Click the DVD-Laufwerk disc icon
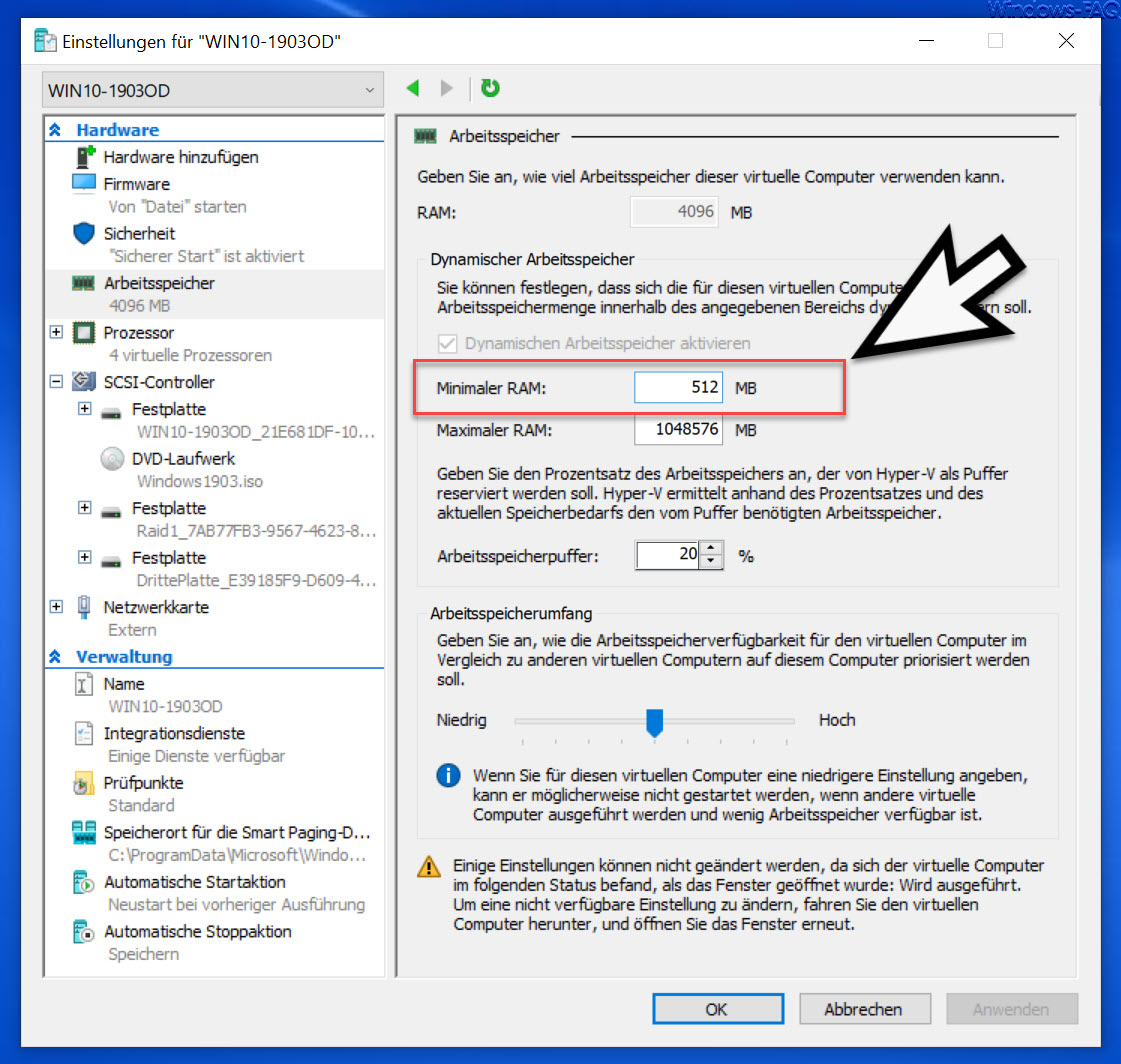 point(112,458)
